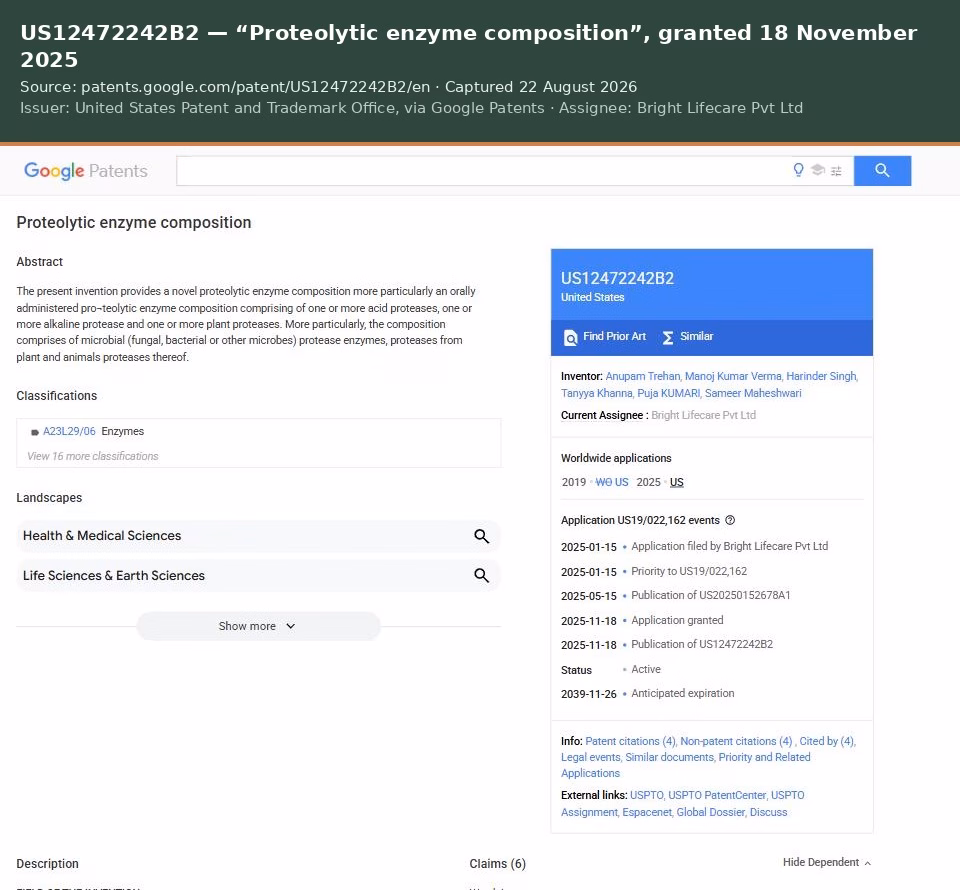Search the Life Sciences & Earth Sciences landscape
The width and height of the screenshot is (960, 890).
[481, 575]
